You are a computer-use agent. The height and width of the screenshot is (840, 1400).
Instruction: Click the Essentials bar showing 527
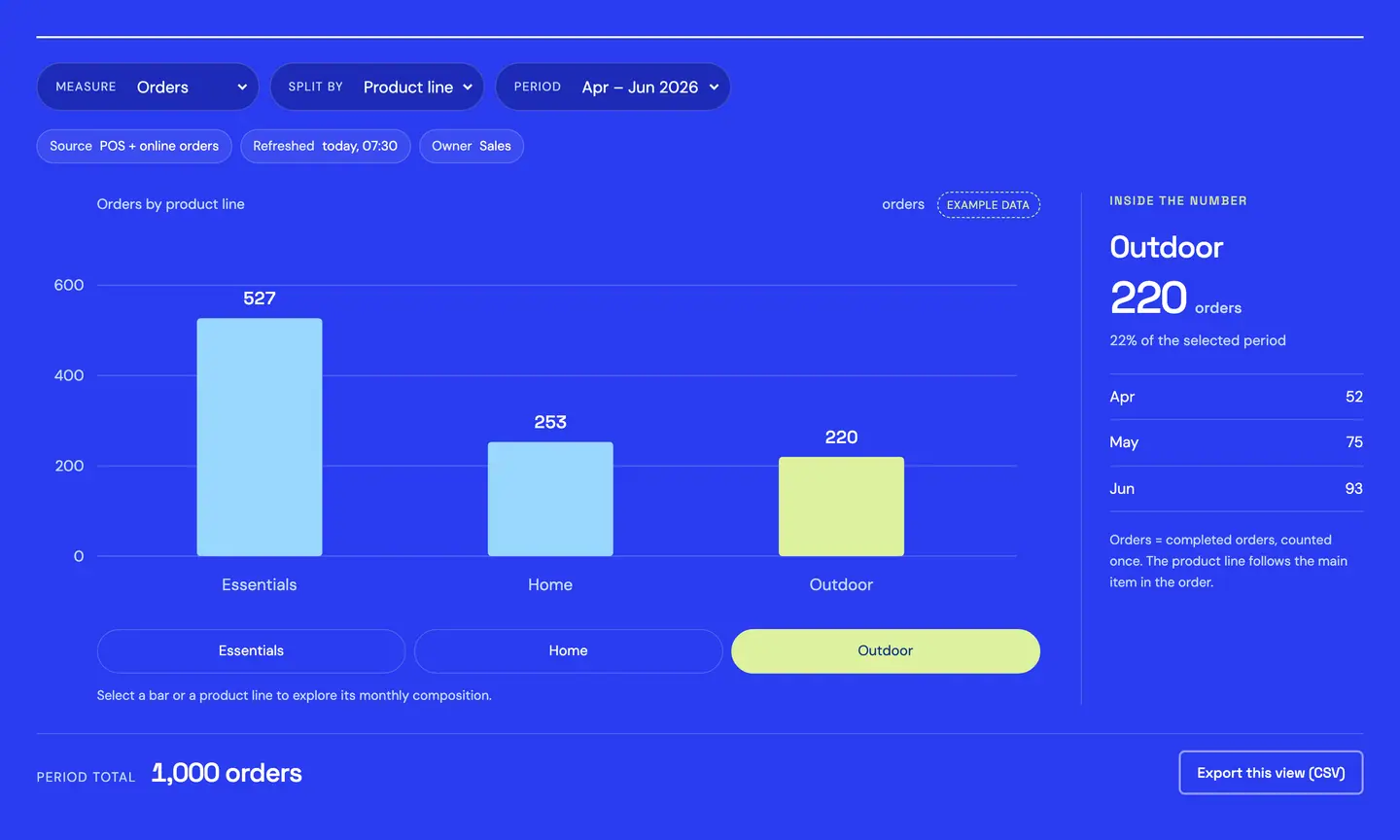point(260,437)
